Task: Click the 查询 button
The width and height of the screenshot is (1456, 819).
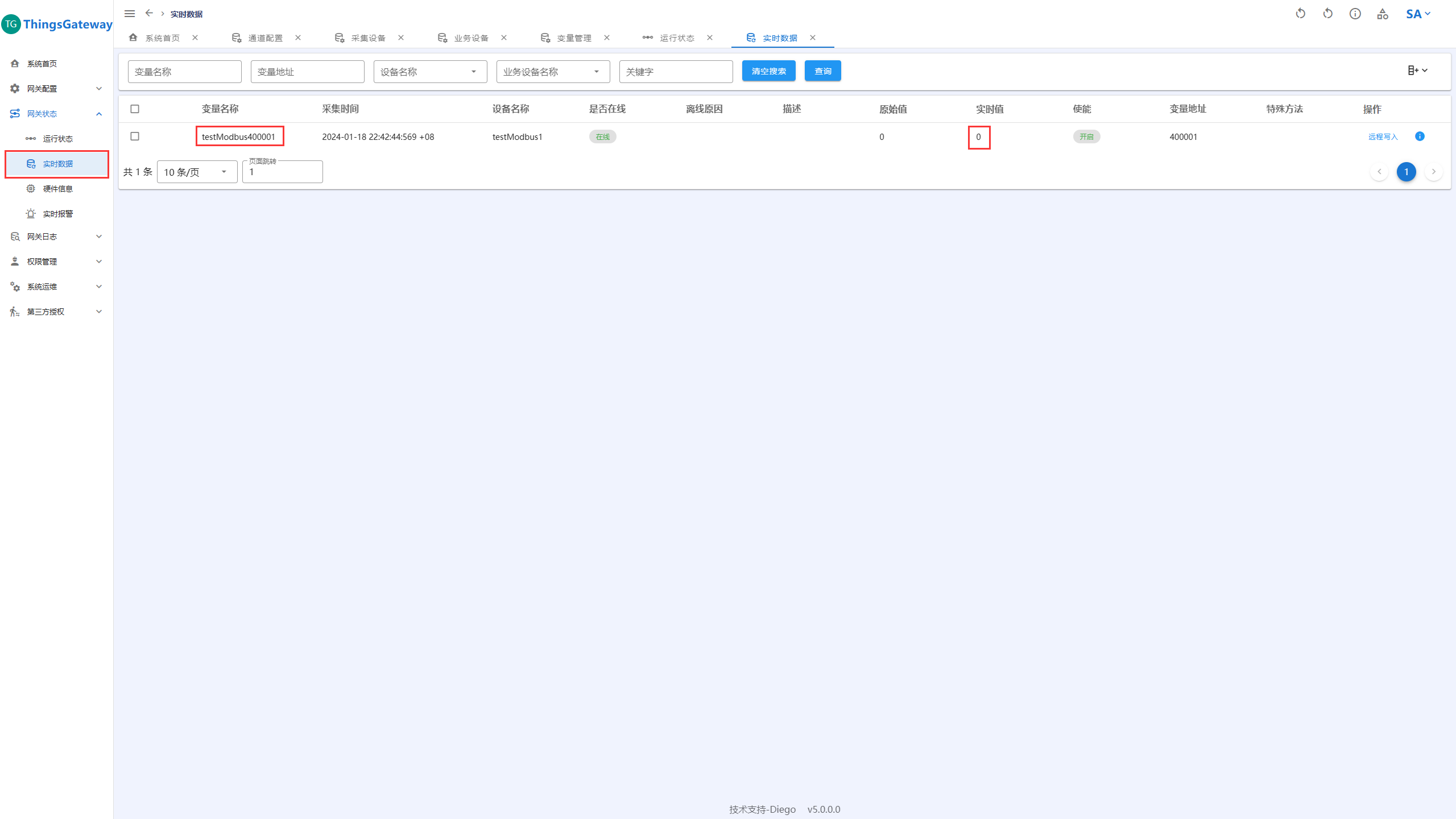Action: (x=822, y=71)
